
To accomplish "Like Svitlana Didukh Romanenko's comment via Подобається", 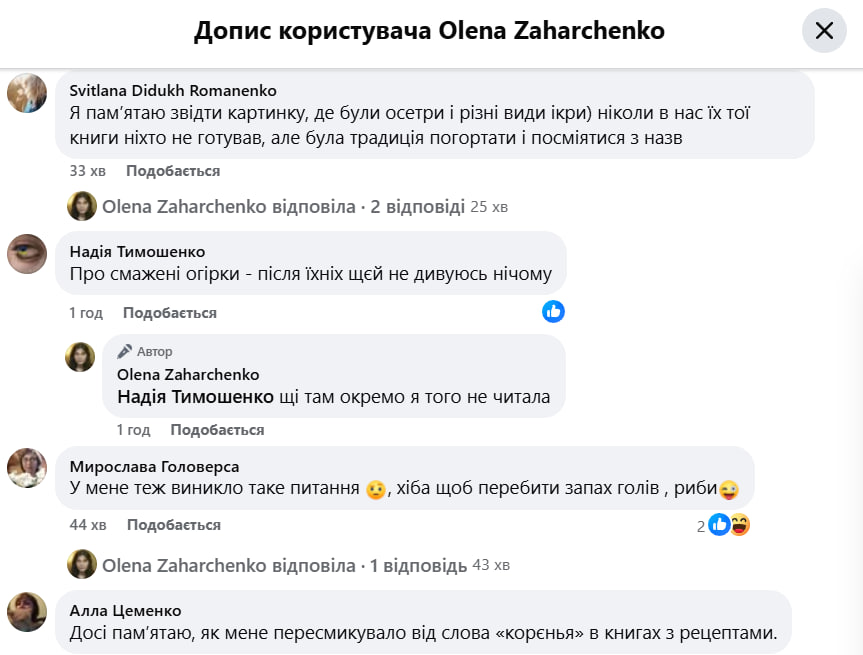I will 173,171.
